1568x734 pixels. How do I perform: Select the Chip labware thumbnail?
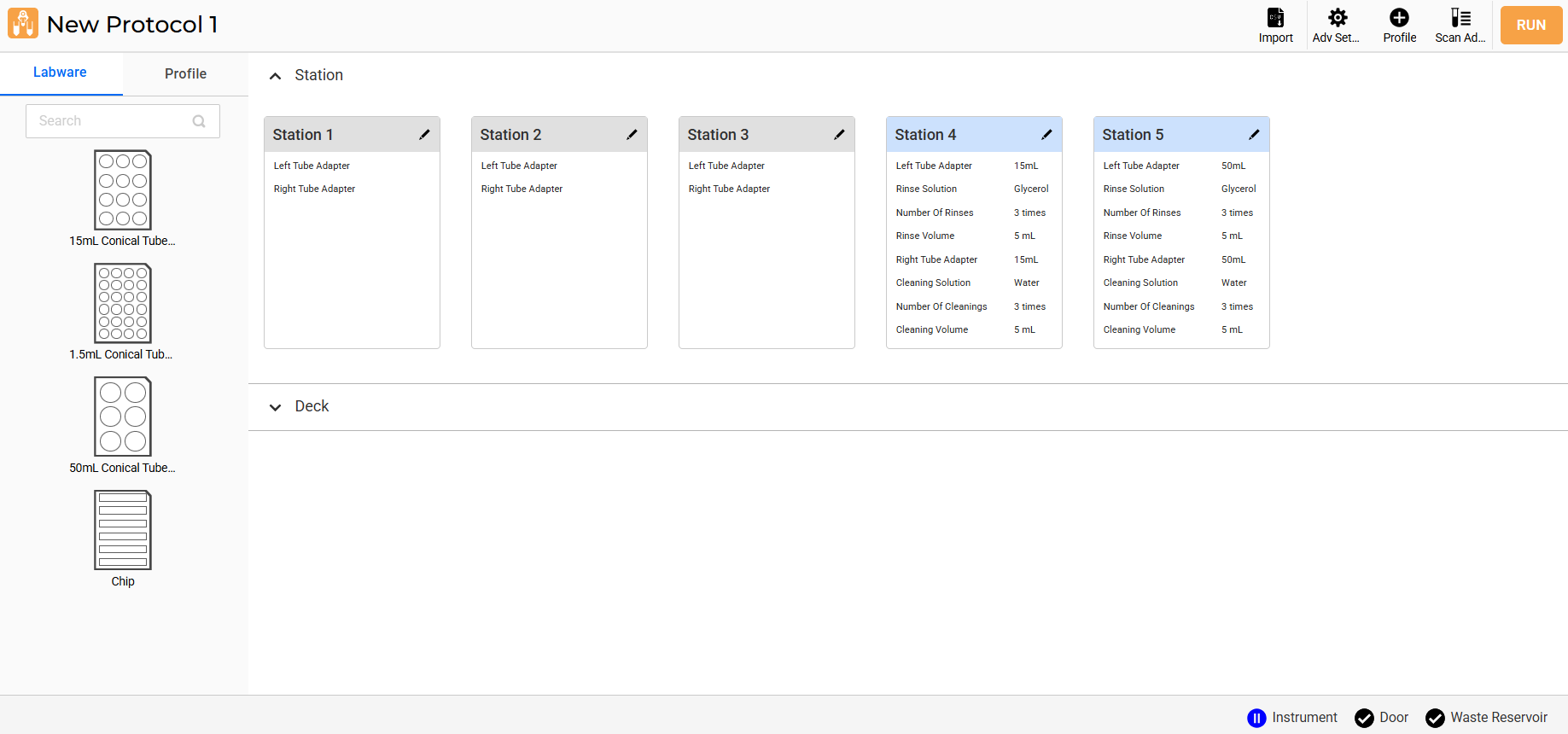[123, 530]
